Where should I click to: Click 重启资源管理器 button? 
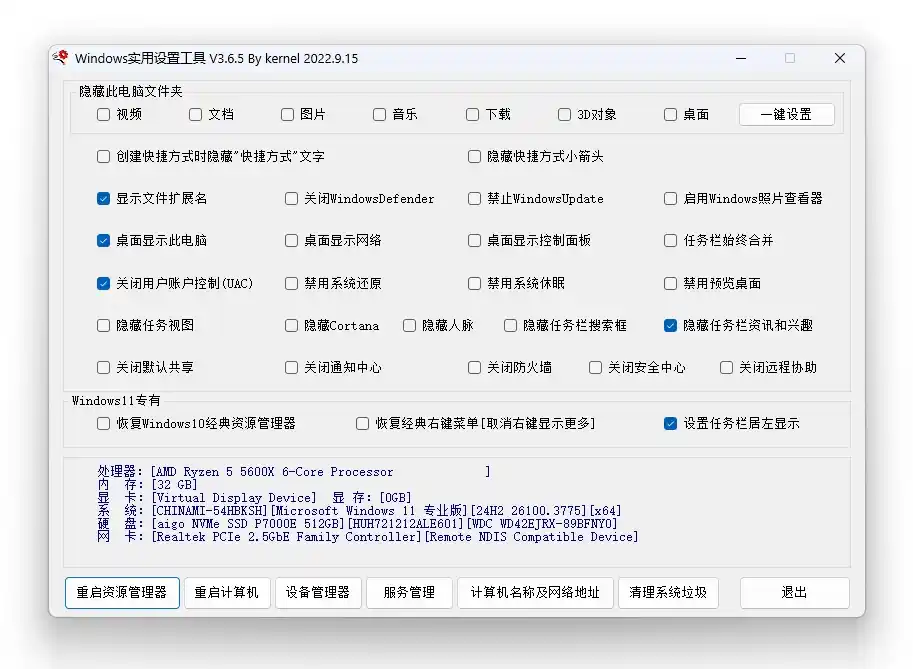(122, 593)
